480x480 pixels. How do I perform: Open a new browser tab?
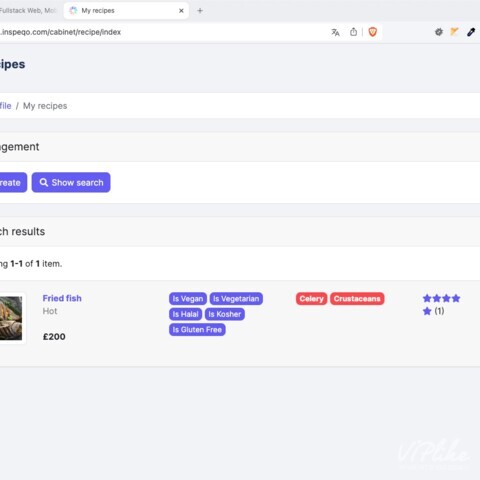[x=200, y=11]
